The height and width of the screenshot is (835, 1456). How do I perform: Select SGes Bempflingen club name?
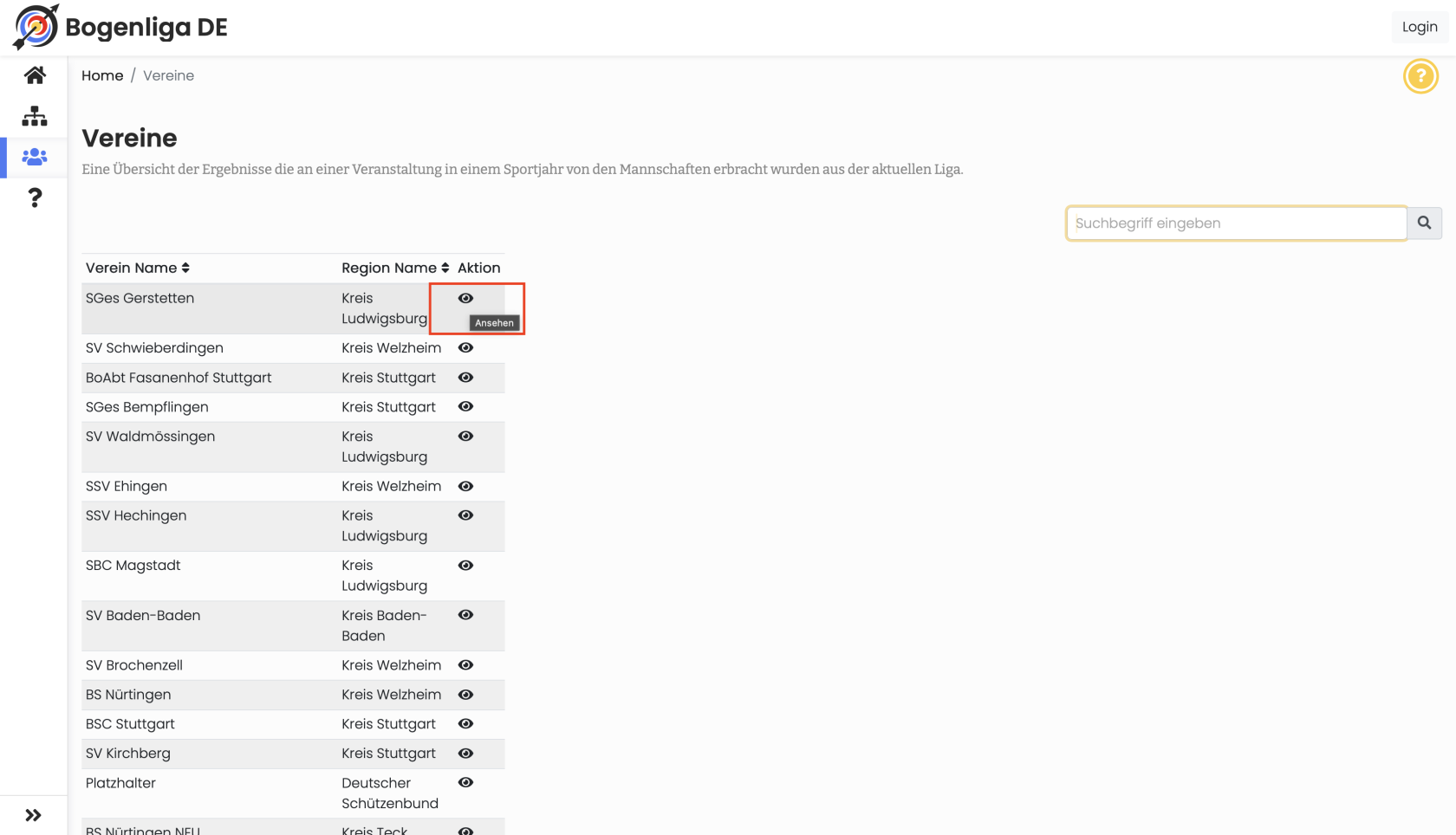[146, 406]
